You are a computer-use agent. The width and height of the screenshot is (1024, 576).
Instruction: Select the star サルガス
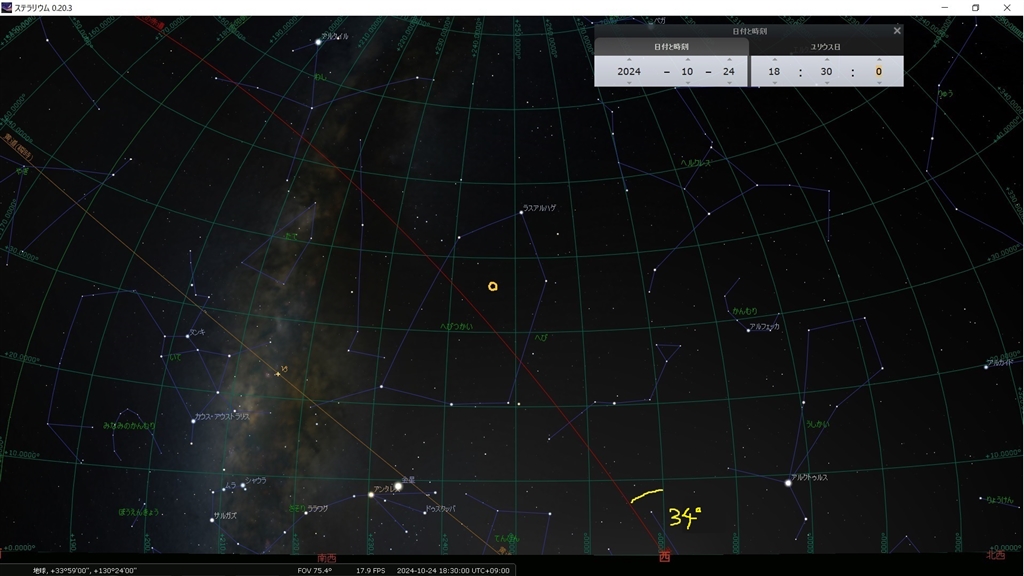pyautogui.click(x=212, y=520)
